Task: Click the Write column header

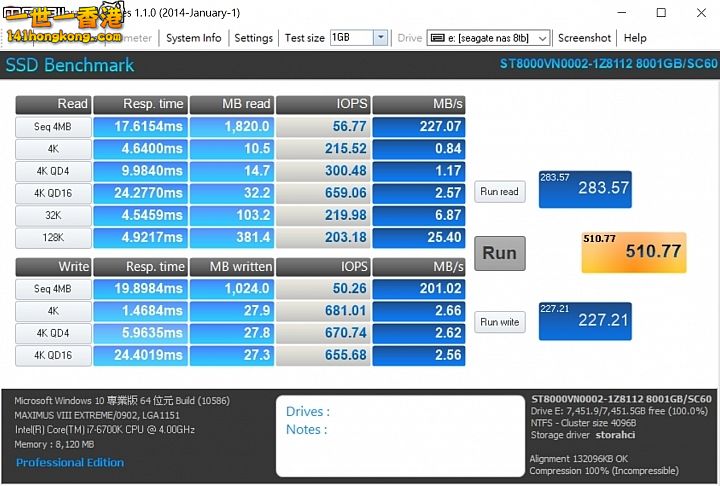Action: coord(53,267)
